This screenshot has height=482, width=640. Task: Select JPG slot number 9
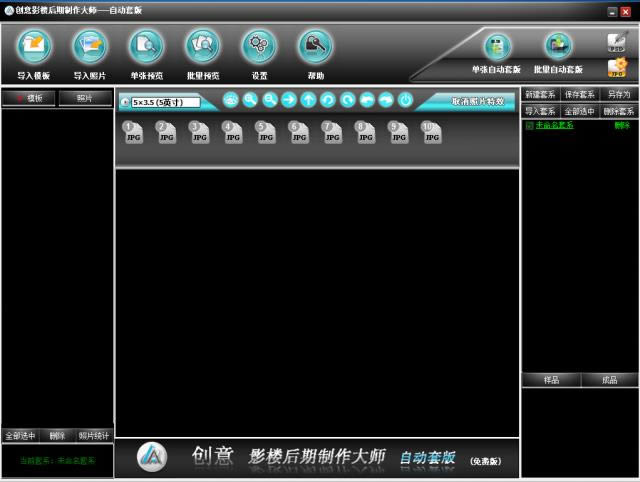click(398, 133)
